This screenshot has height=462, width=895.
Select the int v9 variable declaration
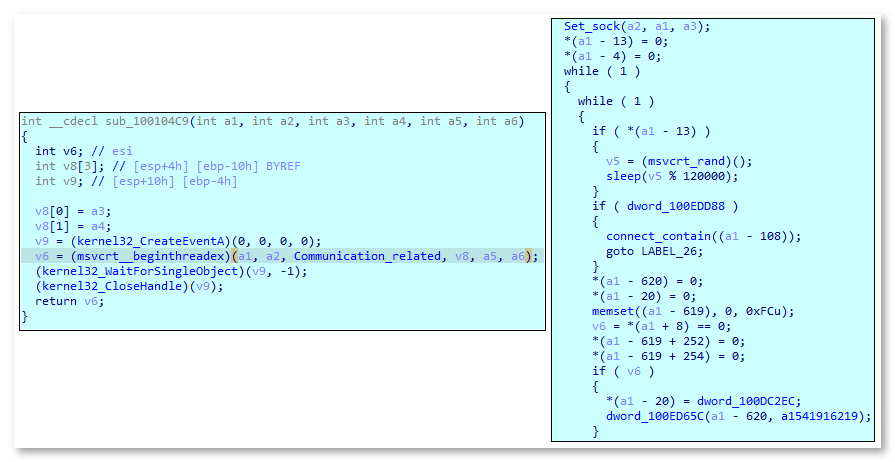[x=59, y=181]
